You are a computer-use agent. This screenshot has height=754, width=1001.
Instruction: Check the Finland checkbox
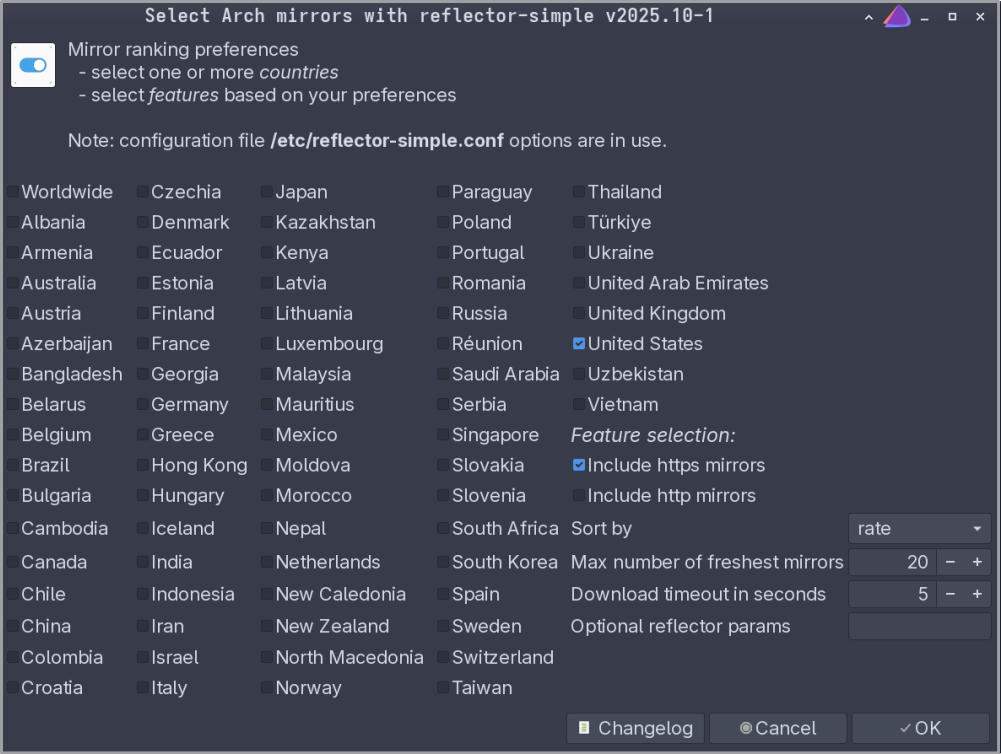click(x=143, y=313)
